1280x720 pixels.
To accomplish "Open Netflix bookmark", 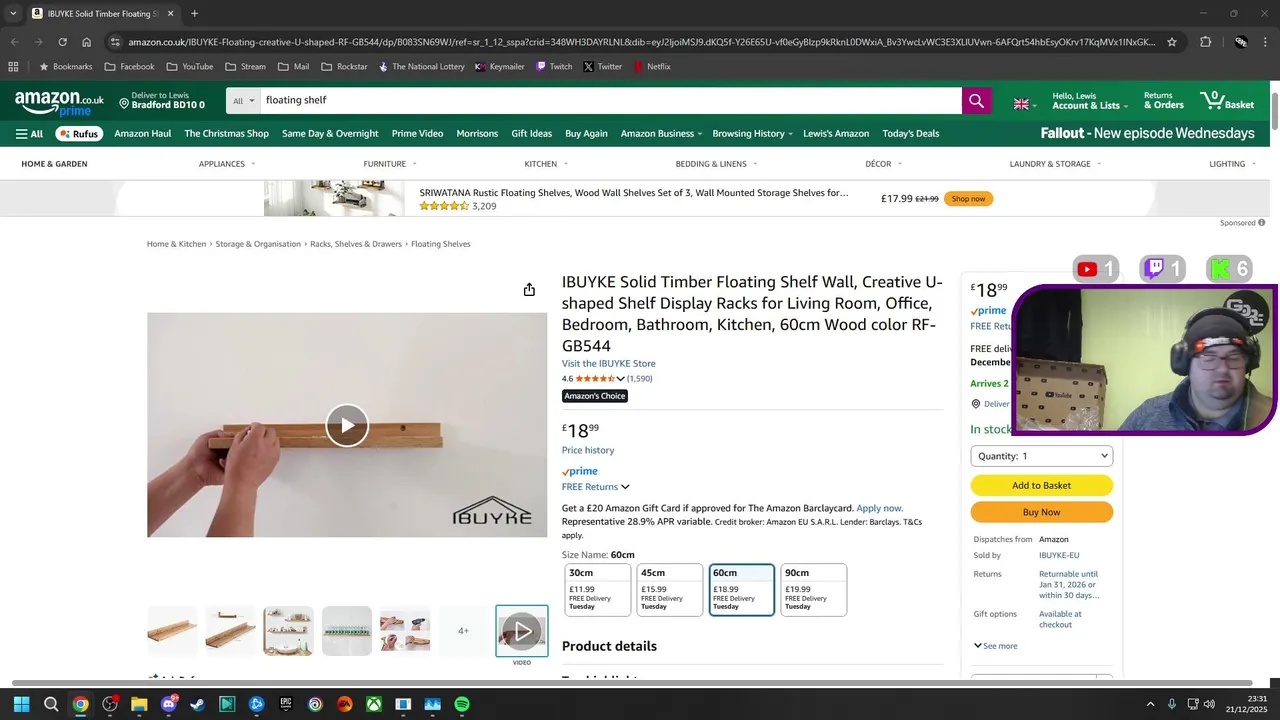I will tap(650, 67).
